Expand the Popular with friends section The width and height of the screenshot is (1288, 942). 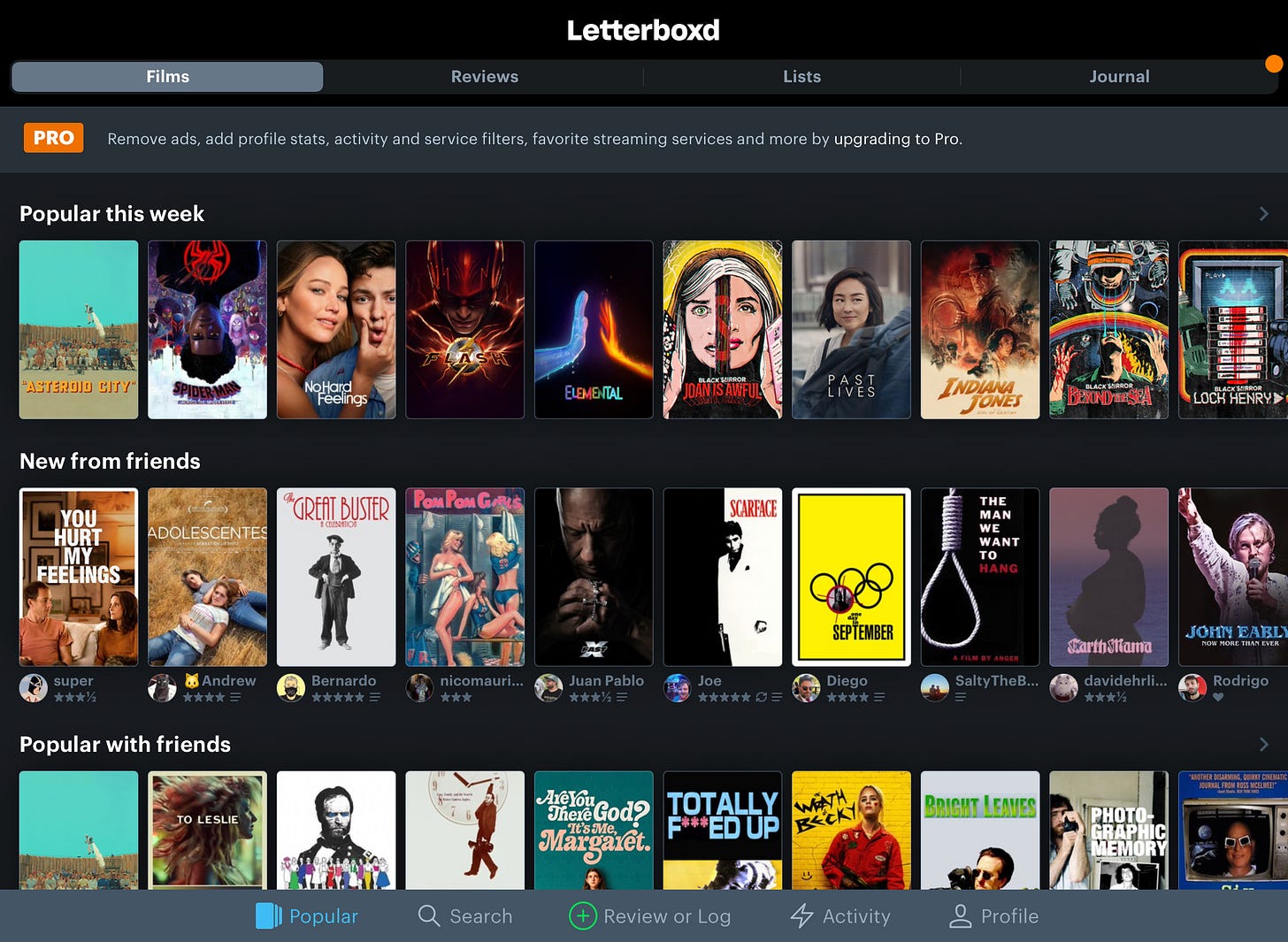tap(1263, 745)
